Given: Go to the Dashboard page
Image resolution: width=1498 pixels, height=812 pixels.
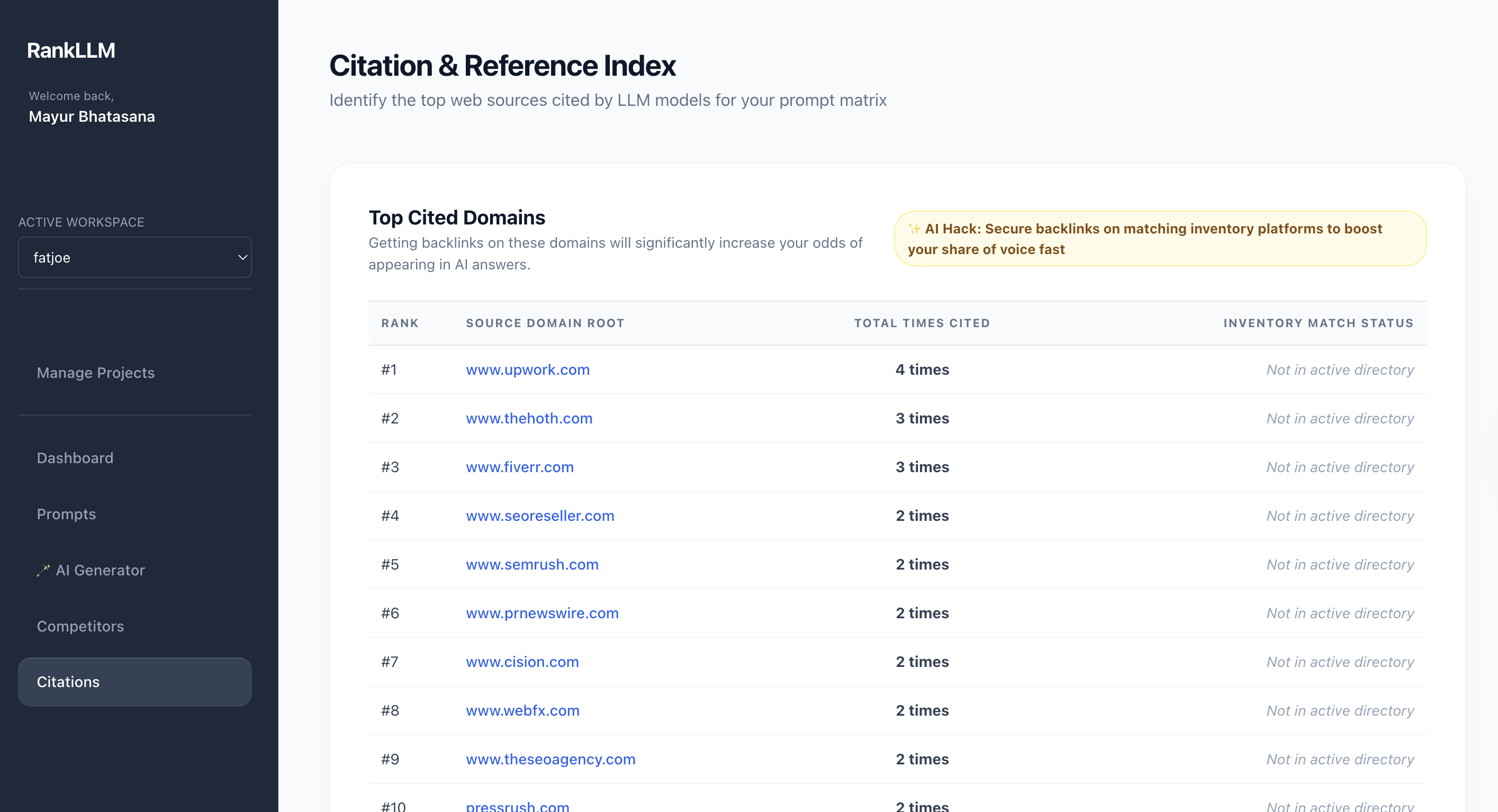Looking at the screenshot, I should pyautogui.click(x=75, y=458).
